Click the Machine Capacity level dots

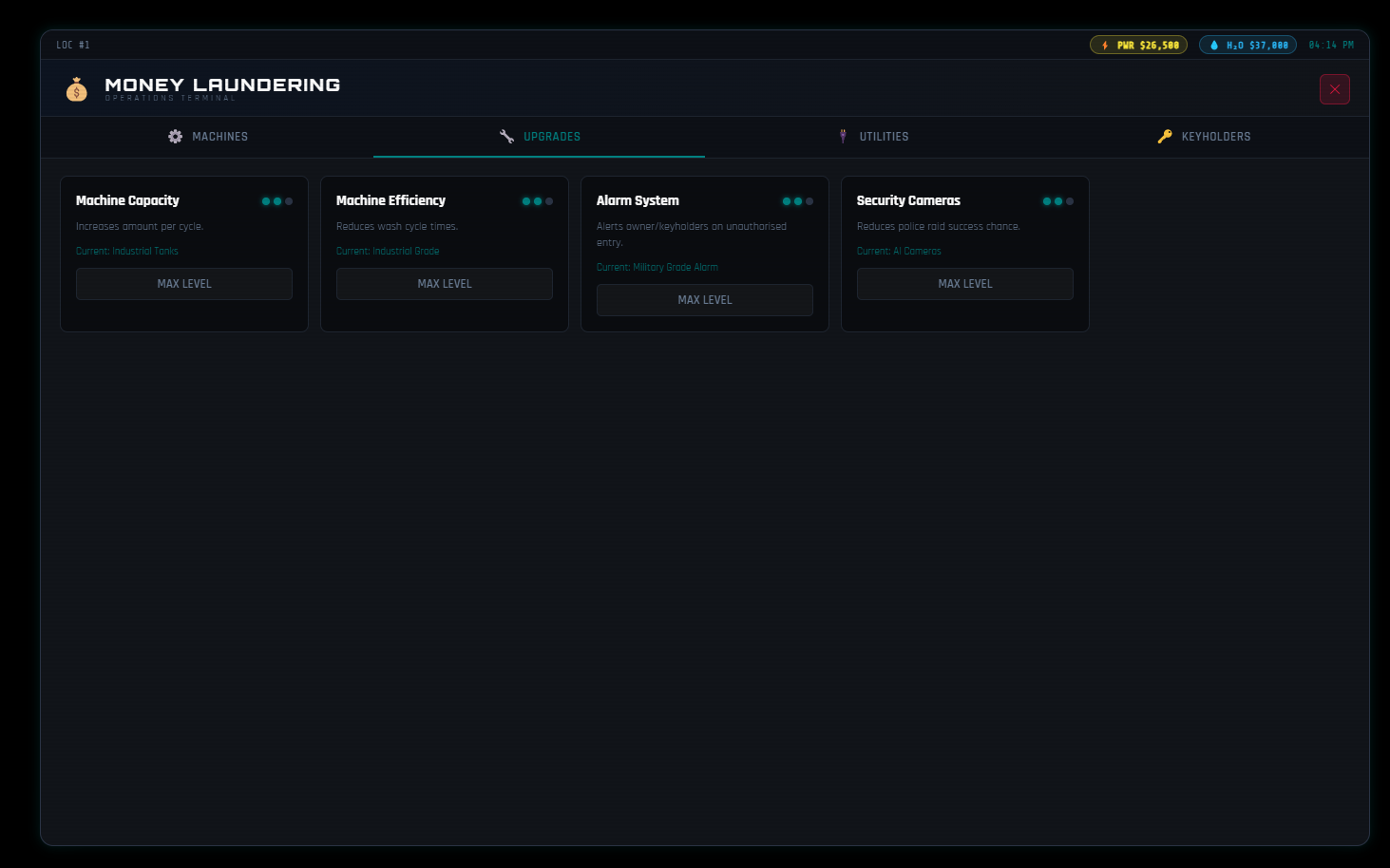(277, 201)
